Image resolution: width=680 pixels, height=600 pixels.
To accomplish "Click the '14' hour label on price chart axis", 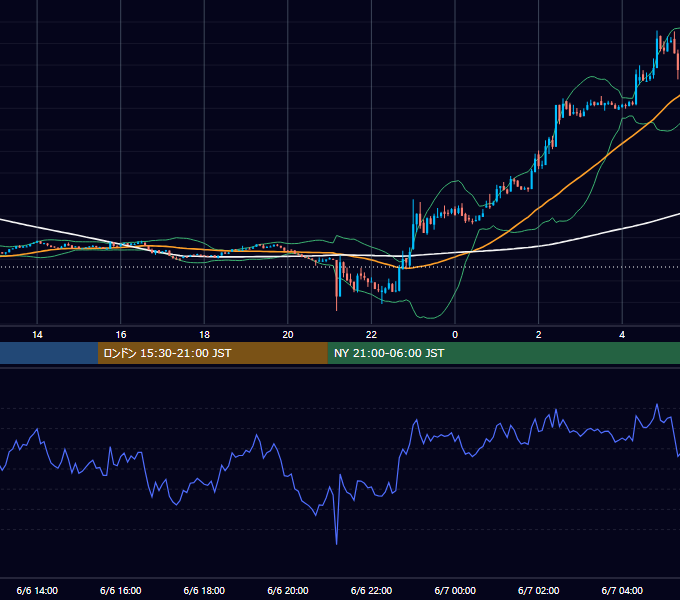I will pyautogui.click(x=37, y=335).
